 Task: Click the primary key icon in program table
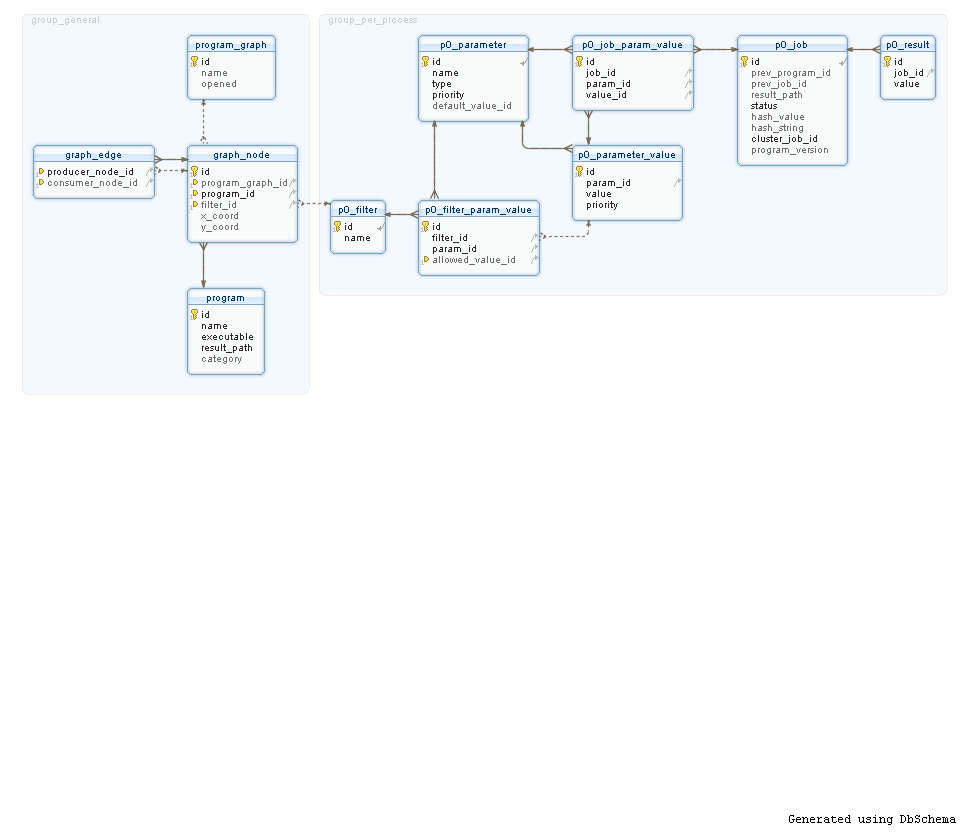[x=195, y=315]
